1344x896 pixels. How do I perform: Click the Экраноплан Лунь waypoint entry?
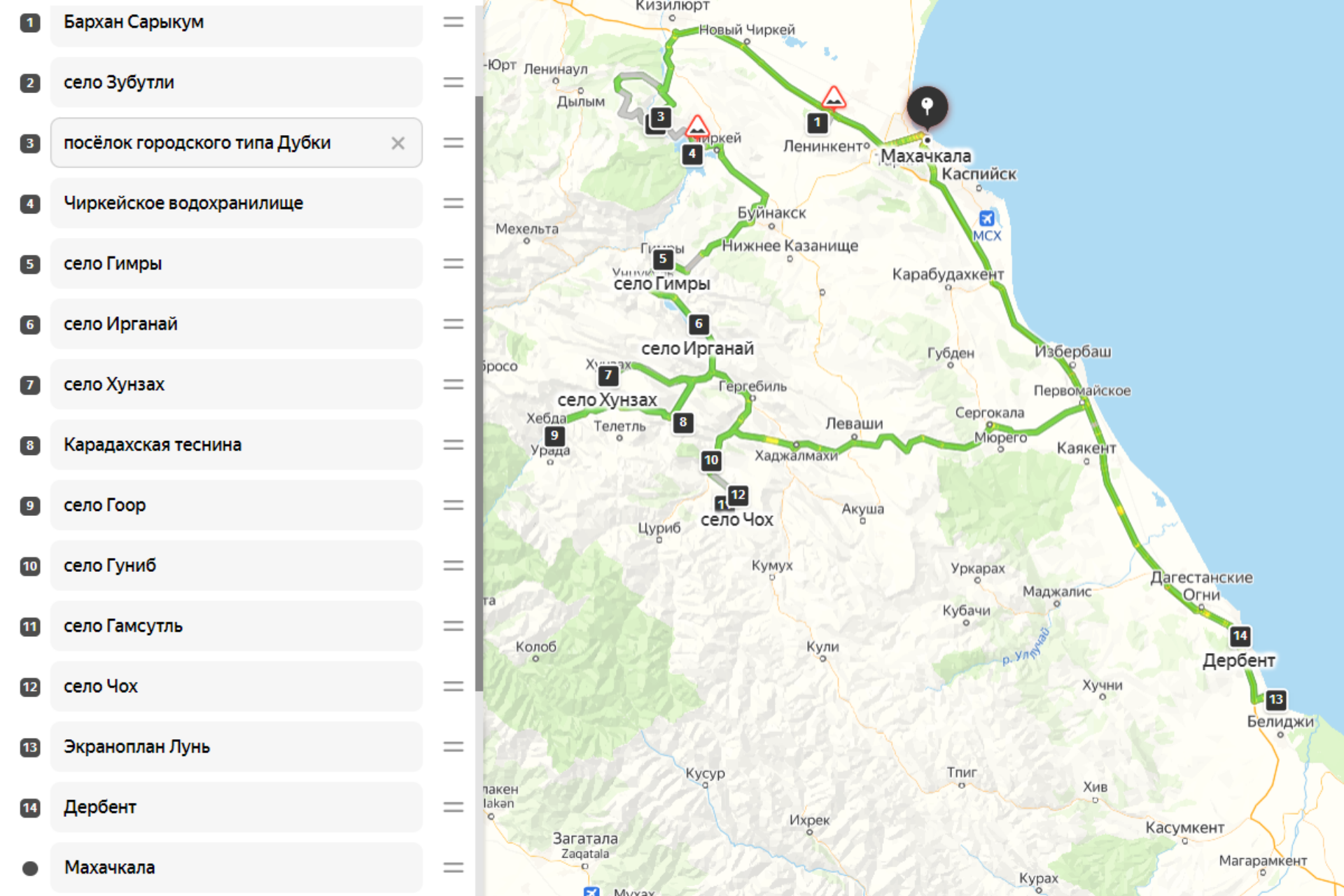pyautogui.click(x=236, y=747)
